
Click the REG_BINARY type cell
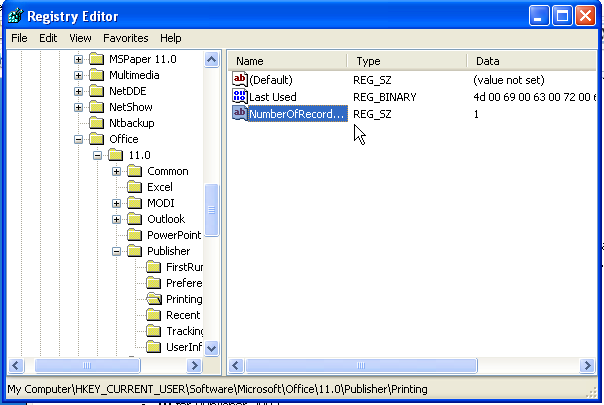pyautogui.click(x=385, y=97)
